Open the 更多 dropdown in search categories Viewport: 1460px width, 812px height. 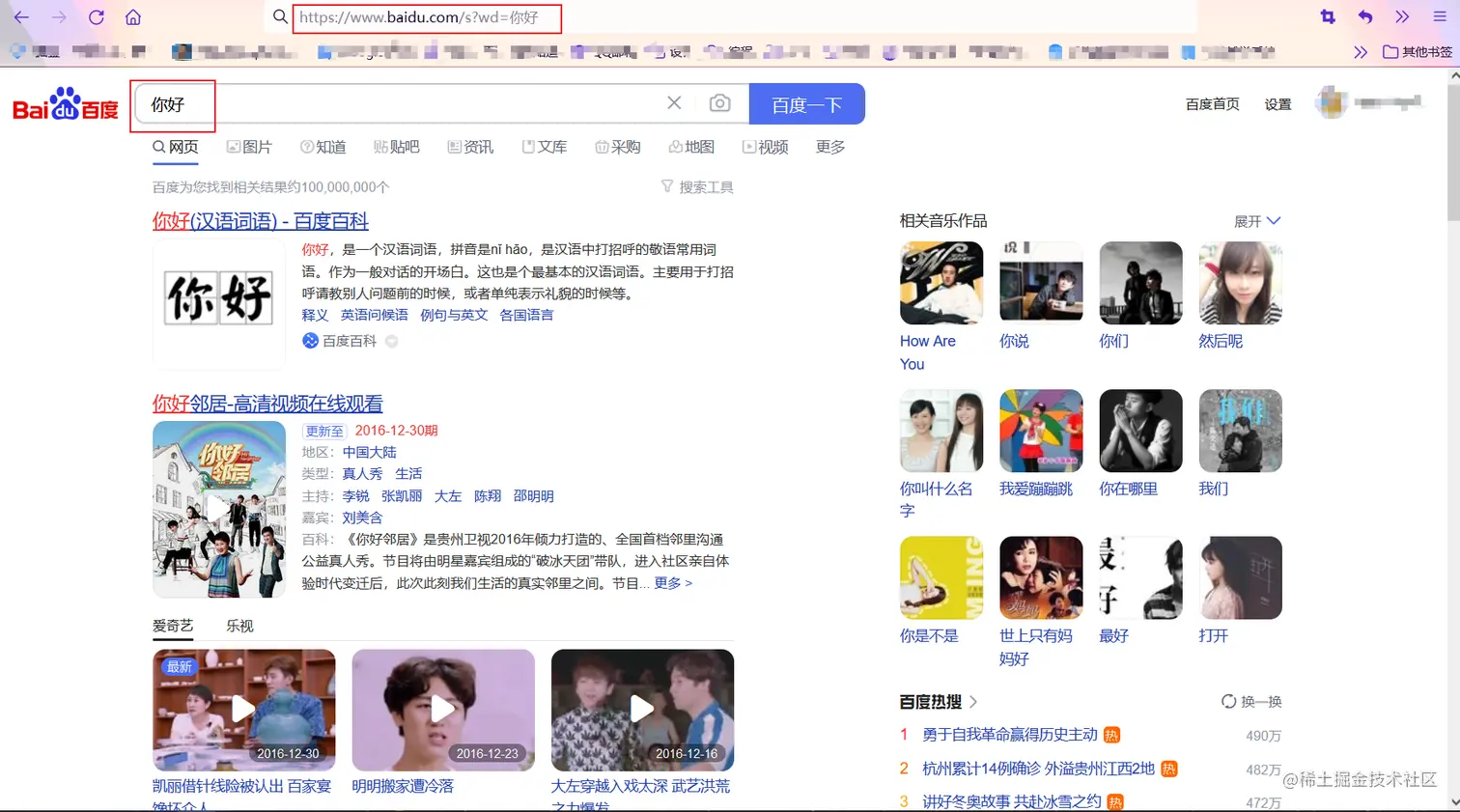pyautogui.click(x=831, y=147)
